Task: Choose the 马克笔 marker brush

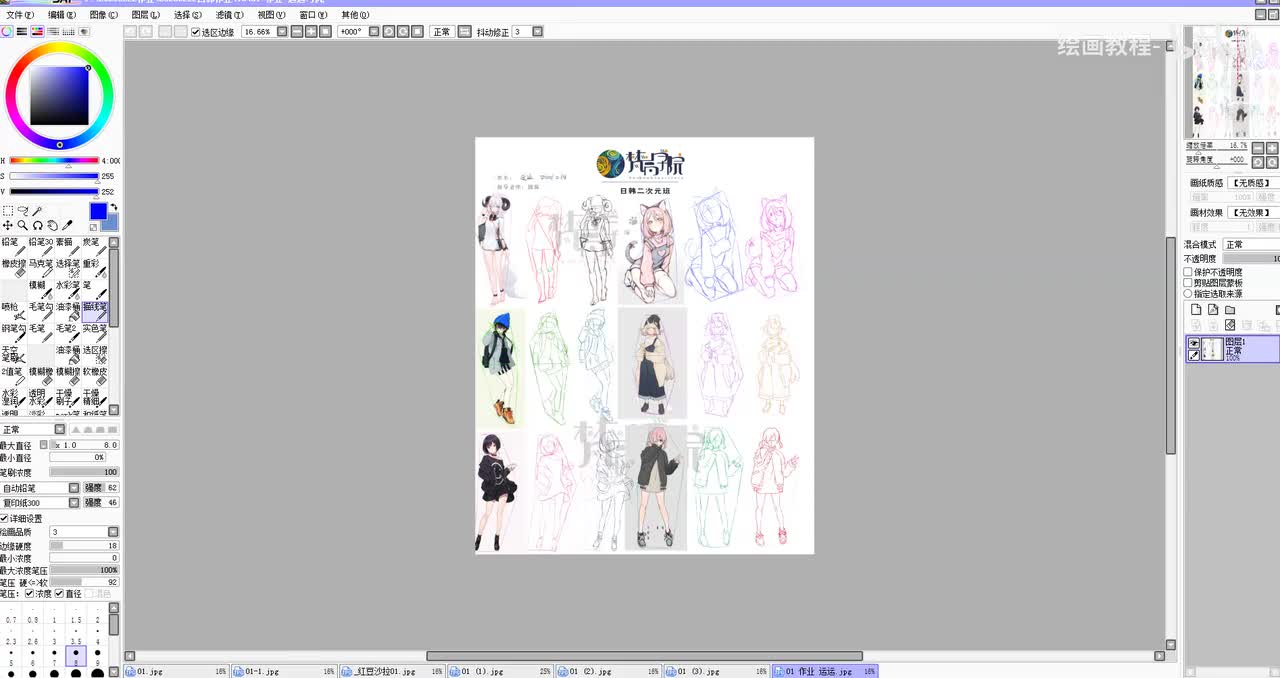Action: pyautogui.click(x=41, y=268)
